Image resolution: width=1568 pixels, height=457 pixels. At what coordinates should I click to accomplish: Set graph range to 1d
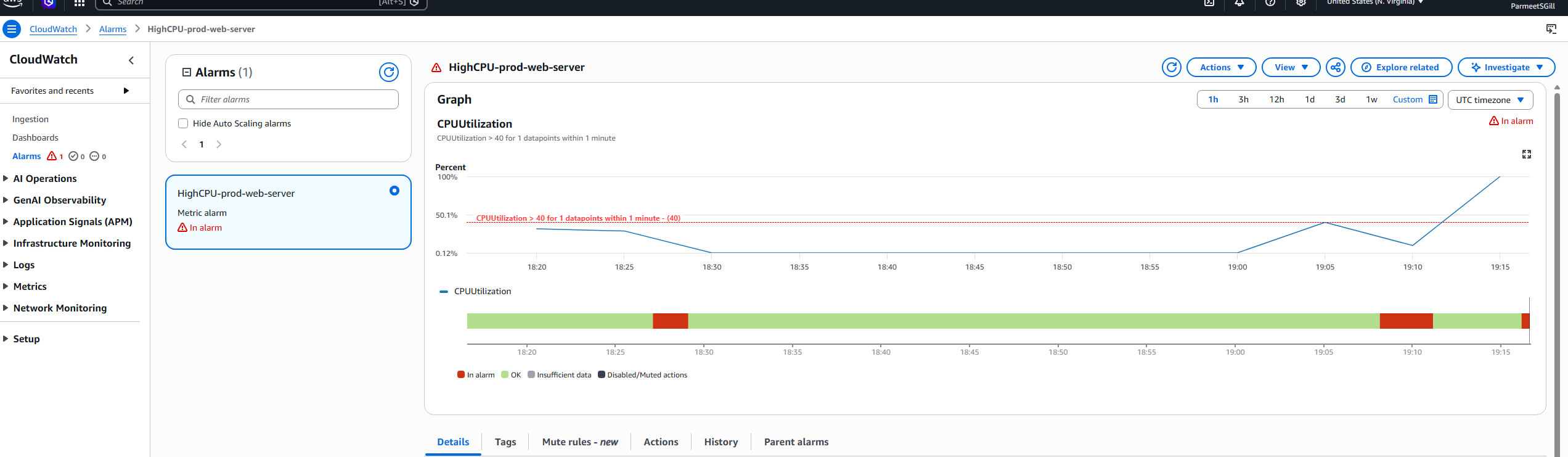coord(1310,99)
